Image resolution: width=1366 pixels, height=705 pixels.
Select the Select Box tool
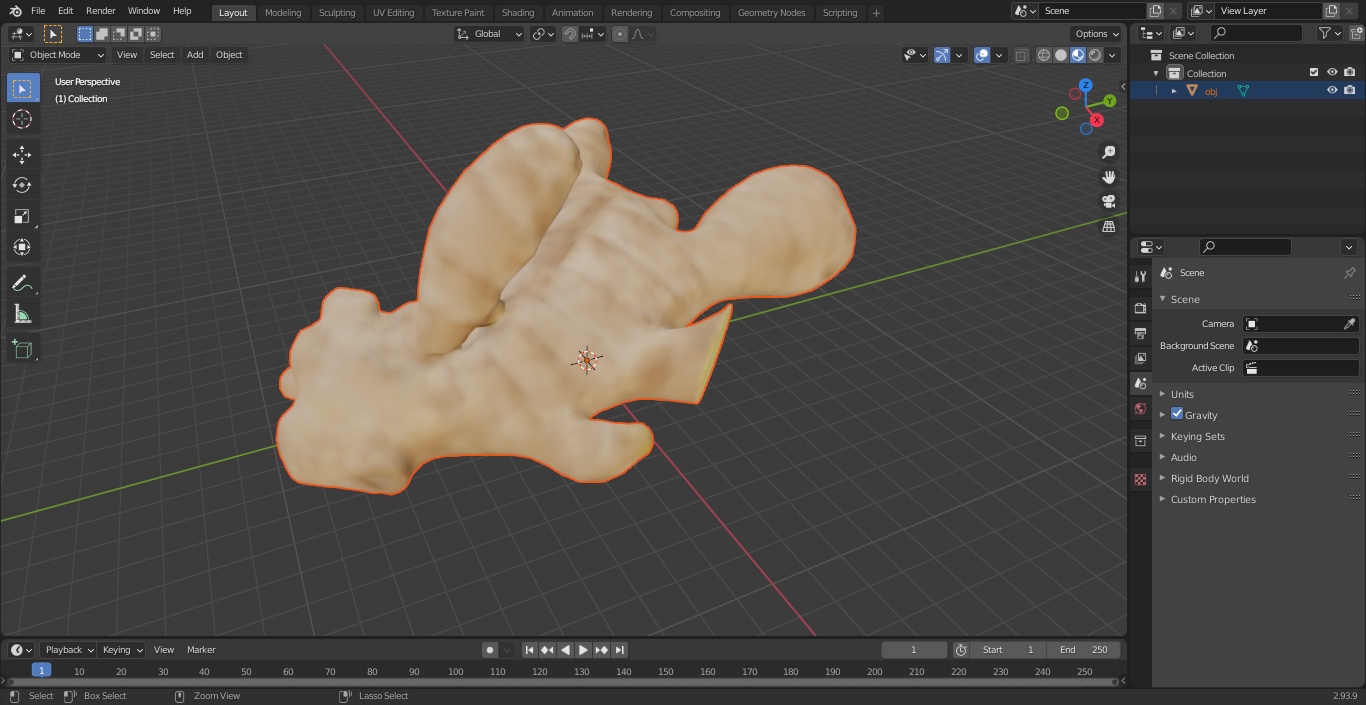[22, 88]
